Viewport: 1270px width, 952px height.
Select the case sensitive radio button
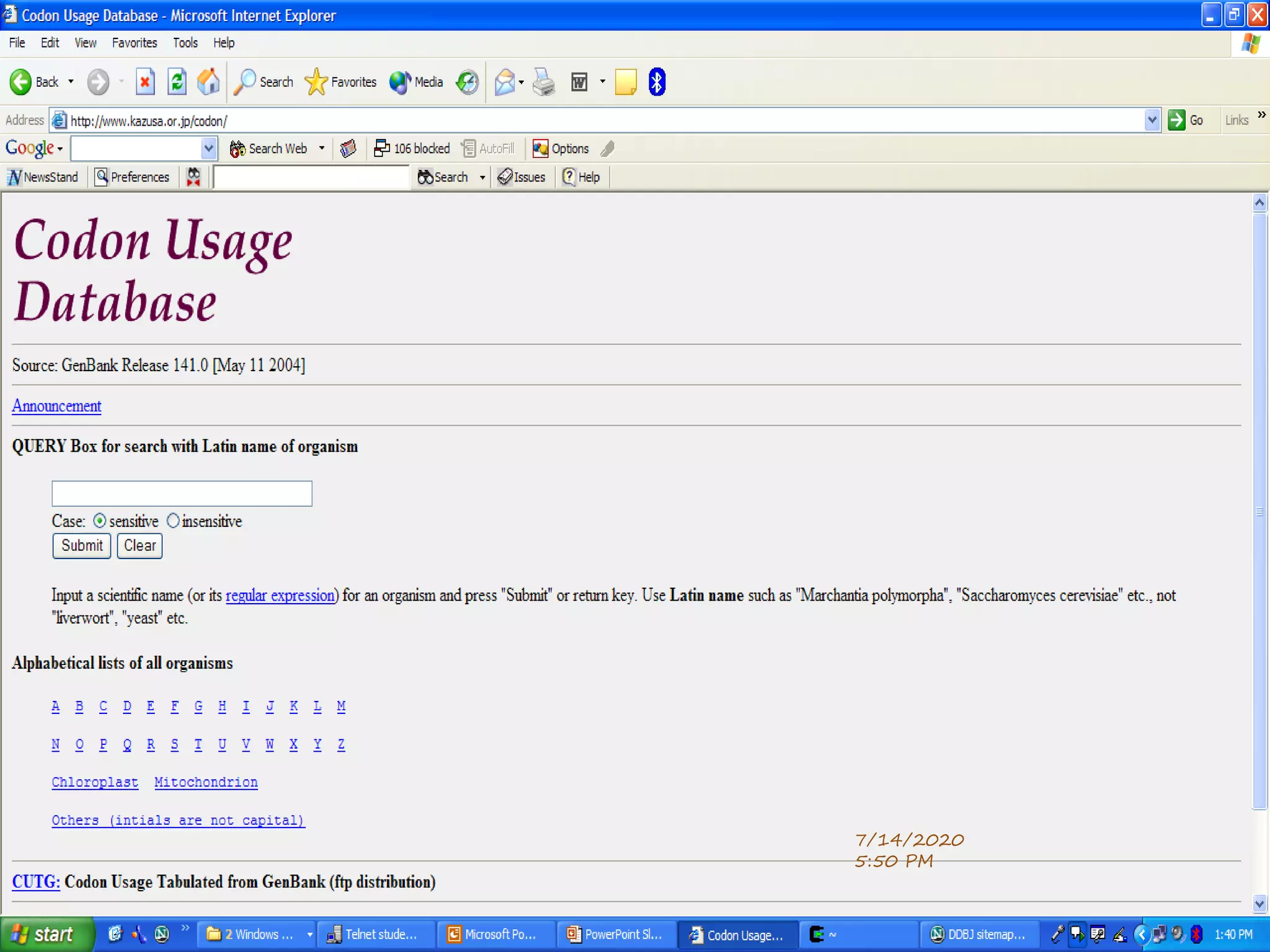(100, 521)
